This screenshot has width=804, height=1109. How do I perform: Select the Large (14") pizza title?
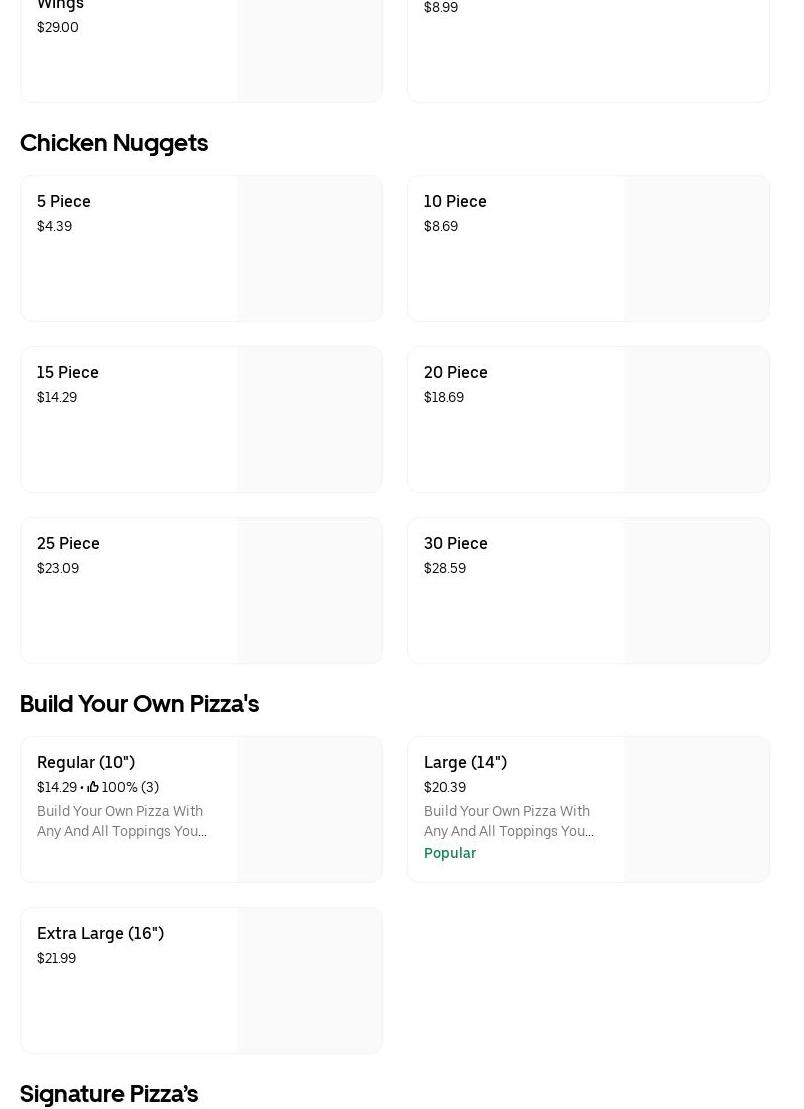pos(465,762)
